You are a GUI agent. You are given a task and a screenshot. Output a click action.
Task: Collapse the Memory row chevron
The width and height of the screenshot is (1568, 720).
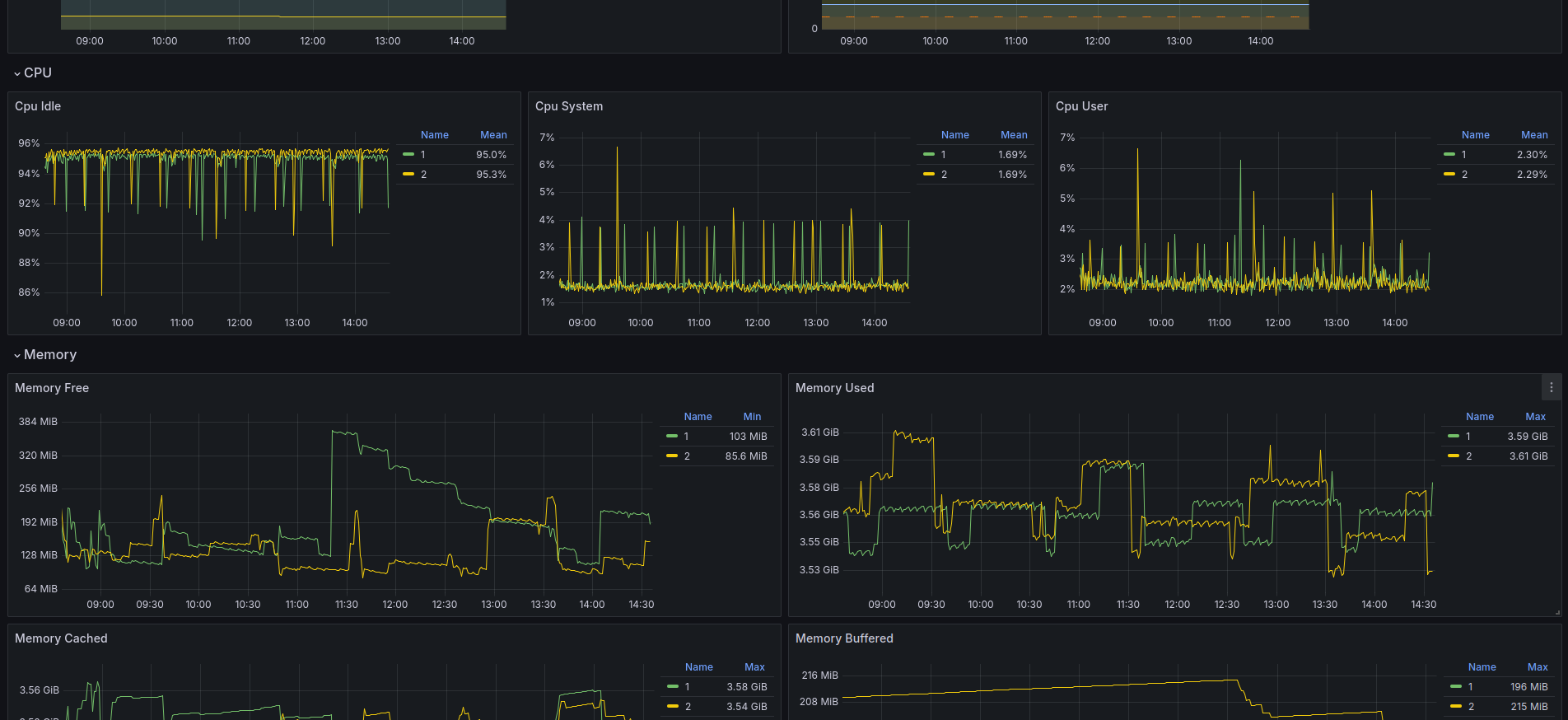click(17, 356)
